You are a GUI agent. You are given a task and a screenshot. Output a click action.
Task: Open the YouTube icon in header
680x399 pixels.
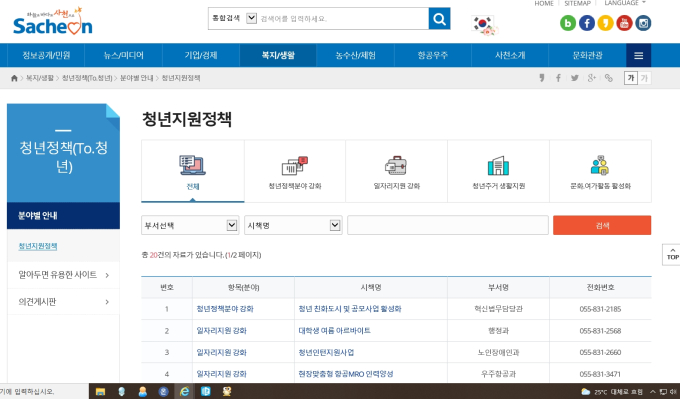click(x=624, y=23)
